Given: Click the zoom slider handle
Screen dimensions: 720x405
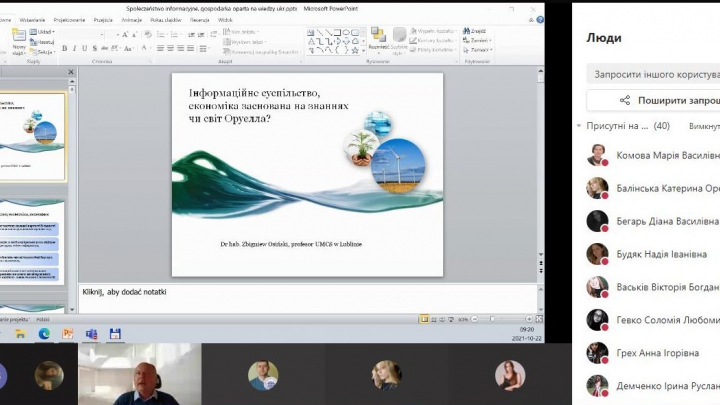Looking at the screenshot, I should 492,319.
